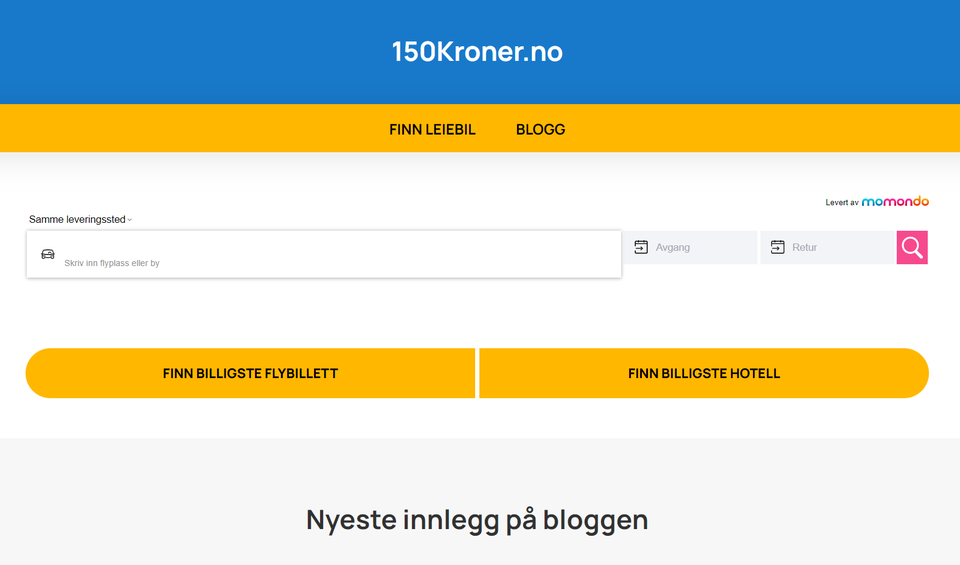Image resolution: width=960 pixels, height=565 pixels.
Task: Expand the Samme leveringssted dropdown
Action: coord(80,219)
